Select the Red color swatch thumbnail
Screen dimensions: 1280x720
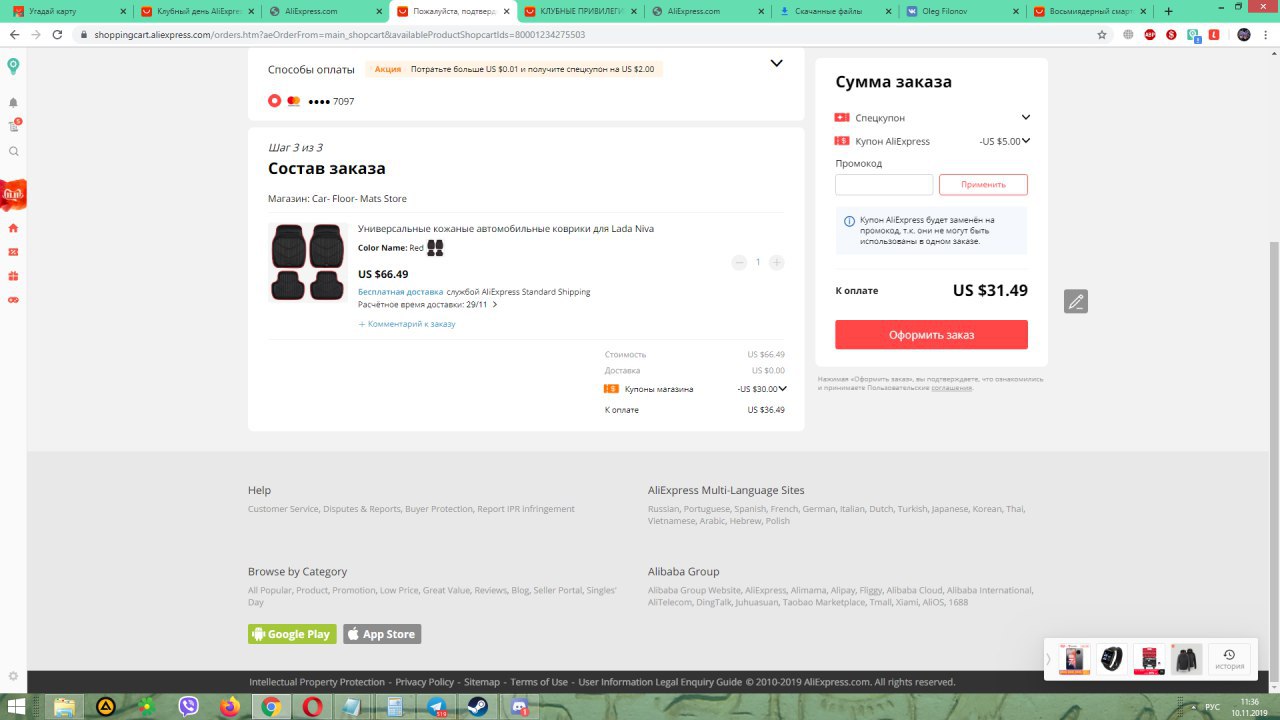click(435, 248)
